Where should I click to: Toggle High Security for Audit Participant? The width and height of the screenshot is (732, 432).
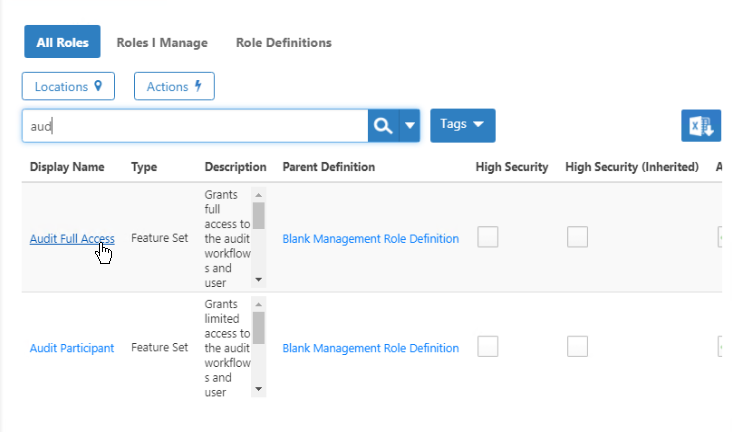tap(487, 347)
